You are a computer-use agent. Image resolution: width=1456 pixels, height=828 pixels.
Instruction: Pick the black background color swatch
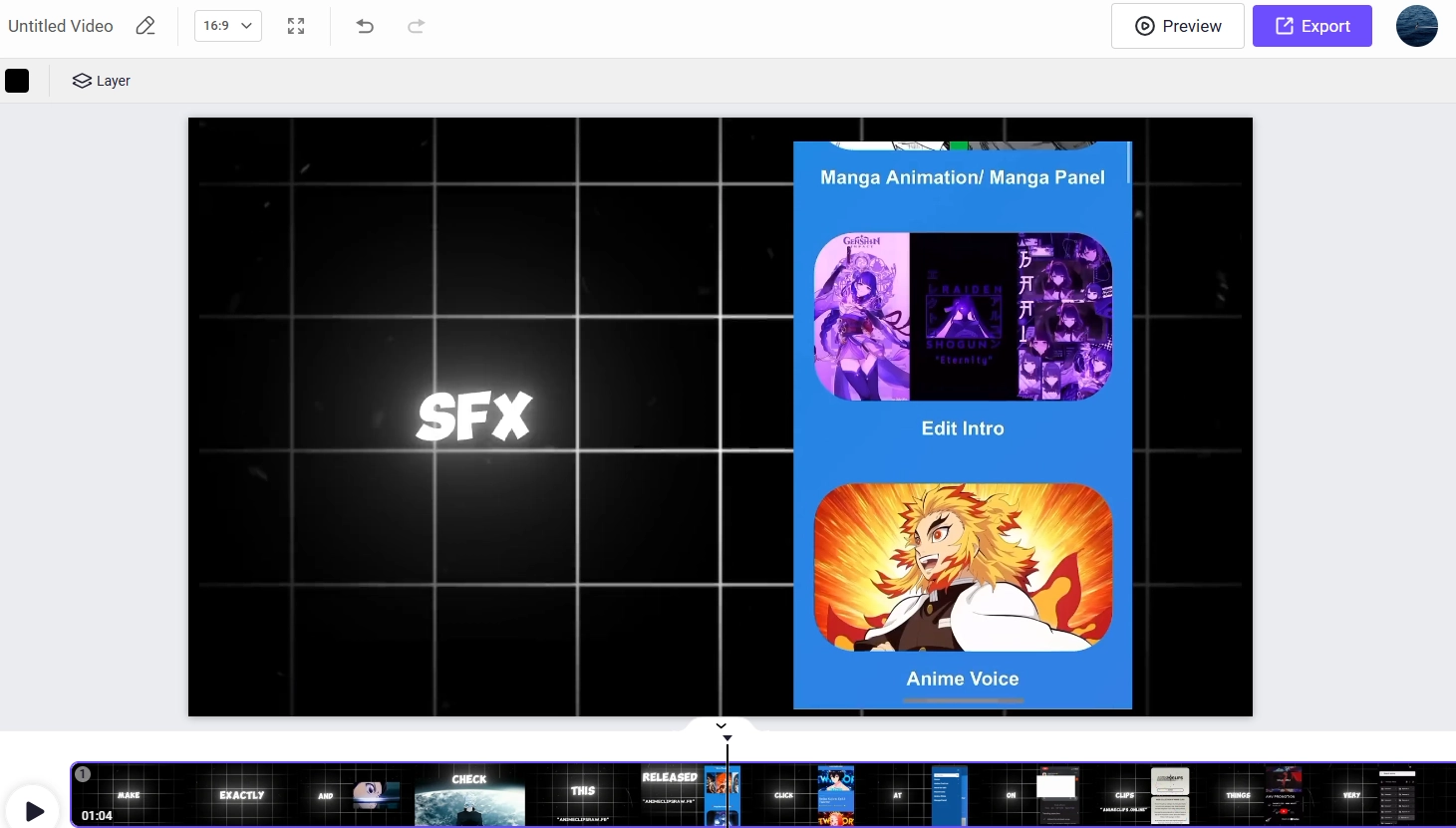[x=17, y=81]
